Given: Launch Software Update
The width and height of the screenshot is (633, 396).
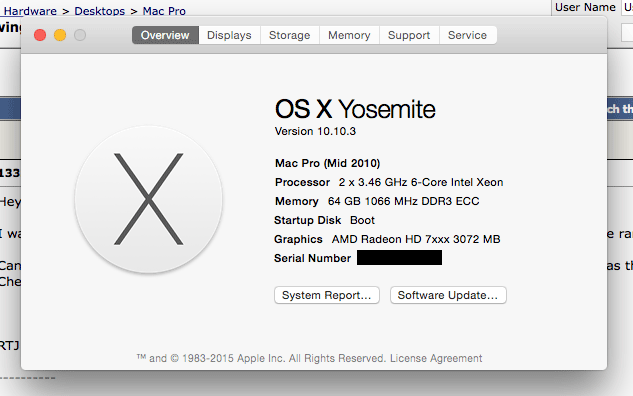Looking at the screenshot, I should pyautogui.click(x=448, y=295).
